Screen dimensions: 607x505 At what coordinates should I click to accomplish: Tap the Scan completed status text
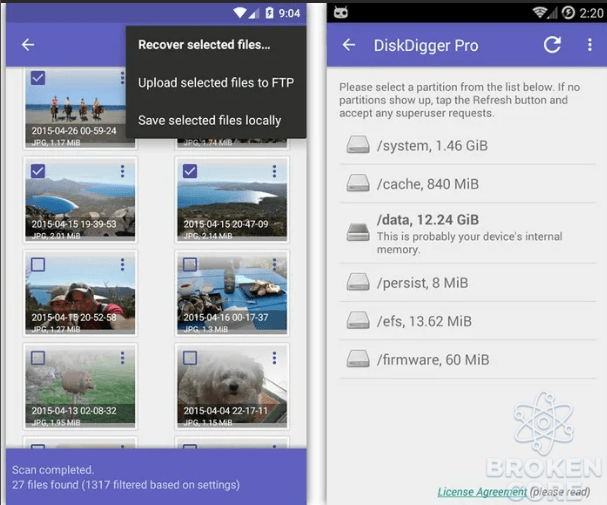(53, 470)
